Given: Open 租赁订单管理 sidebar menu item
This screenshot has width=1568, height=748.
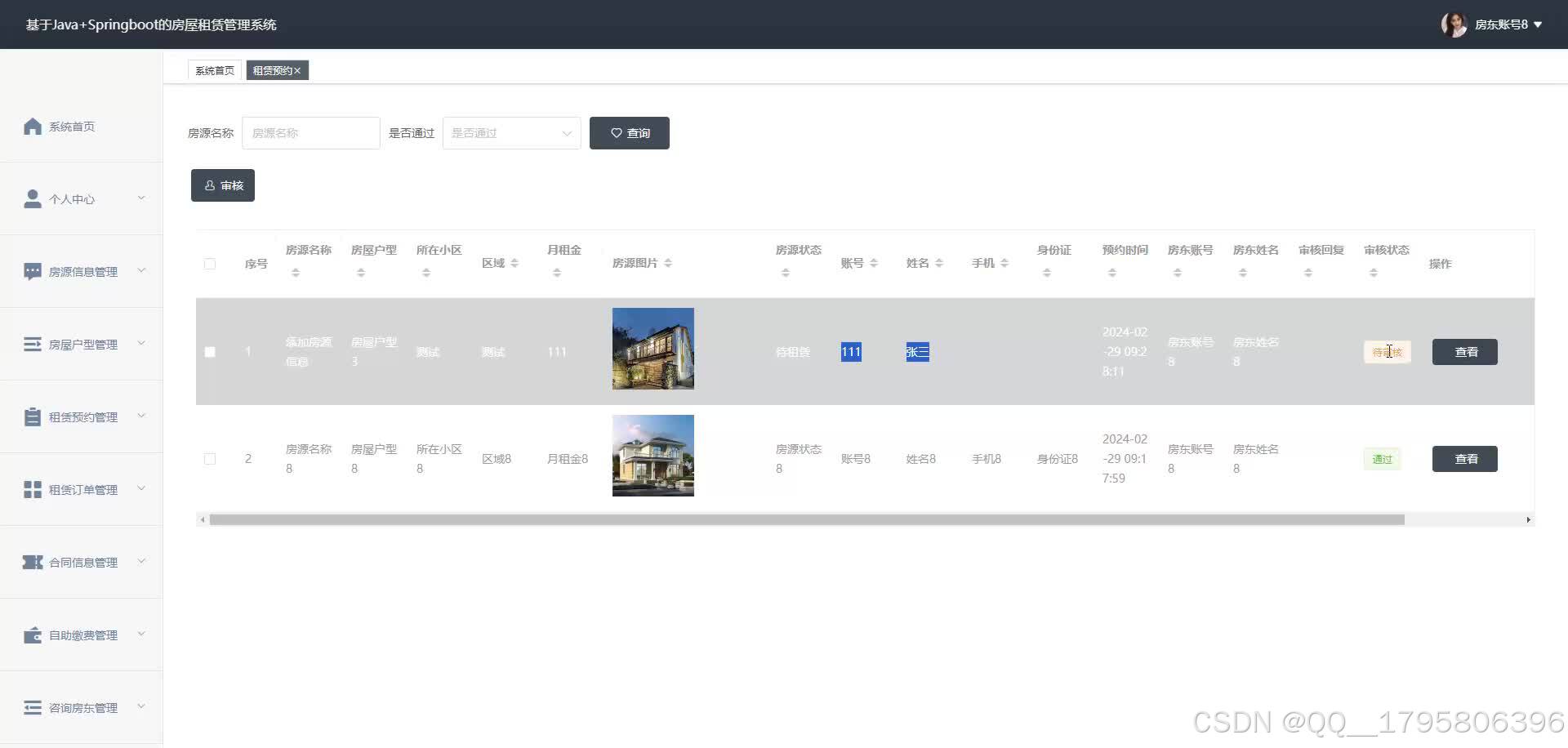Looking at the screenshot, I should (81, 490).
